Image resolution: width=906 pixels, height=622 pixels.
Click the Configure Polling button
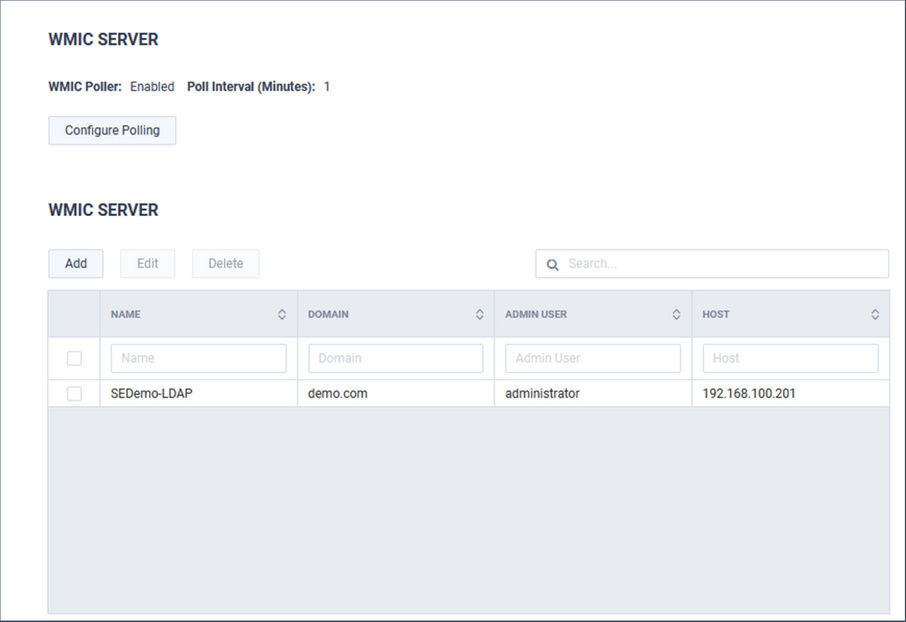[112, 131]
